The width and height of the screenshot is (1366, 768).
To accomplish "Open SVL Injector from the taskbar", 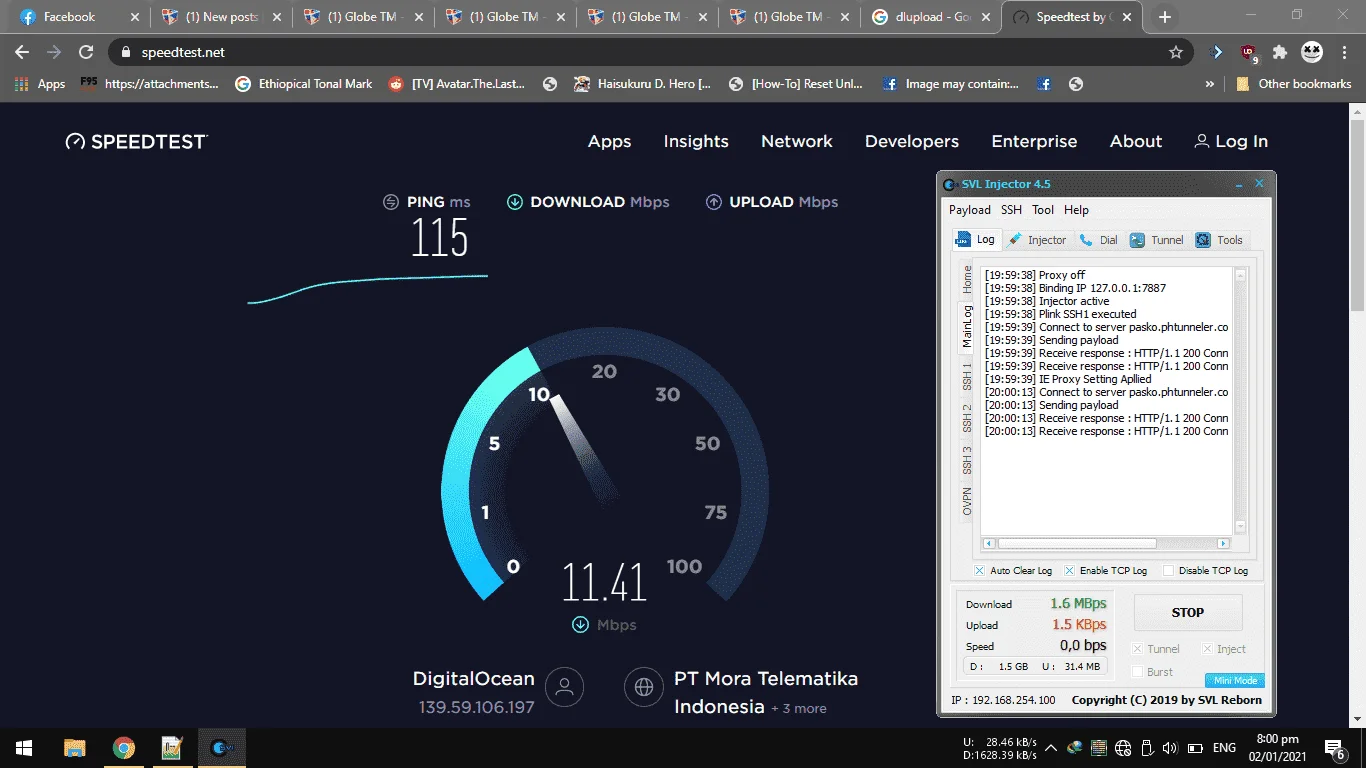I will (x=221, y=748).
